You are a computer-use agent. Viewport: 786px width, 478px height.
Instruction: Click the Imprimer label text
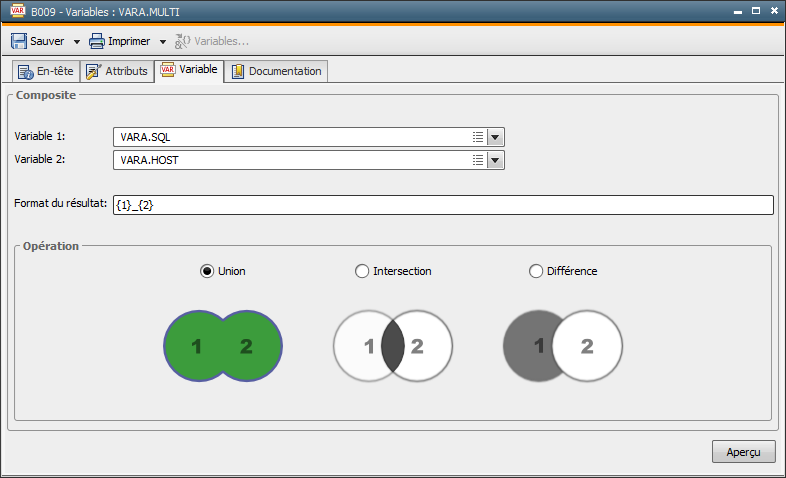click(129, 41)
